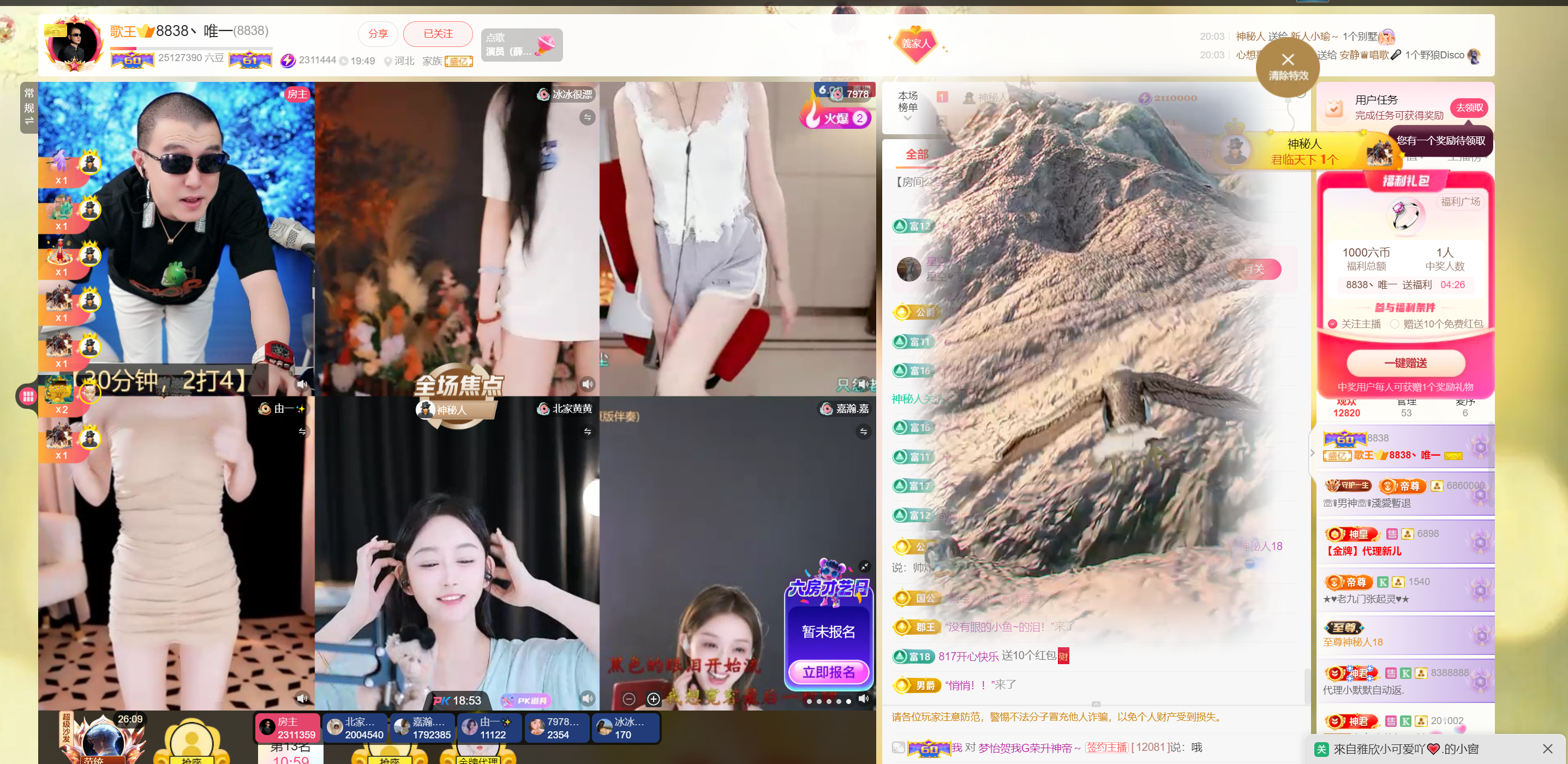Click 去领取 to claim task reward
The image size is (1568, 764).
1469,108
